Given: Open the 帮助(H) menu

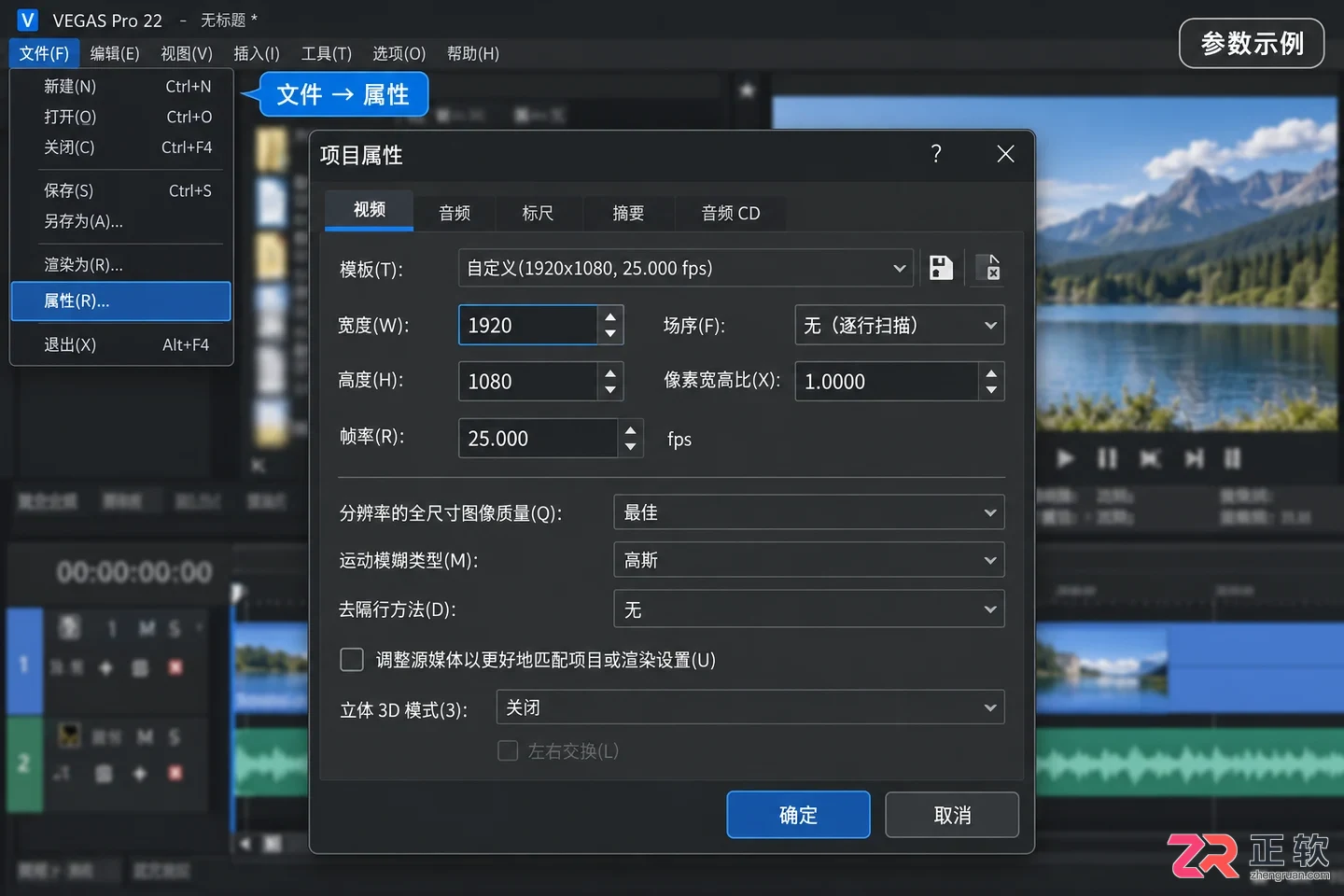Looking at the screenshot, I should 473,53.
